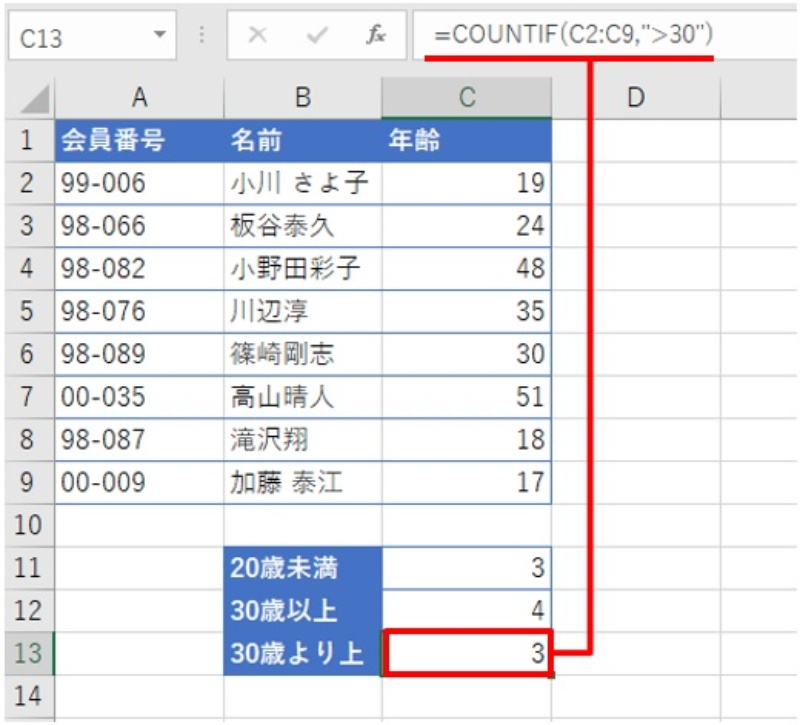Click the name cell 板谷泰久
800x725 pixels.
pyautogui.click(x=303, y=226)
